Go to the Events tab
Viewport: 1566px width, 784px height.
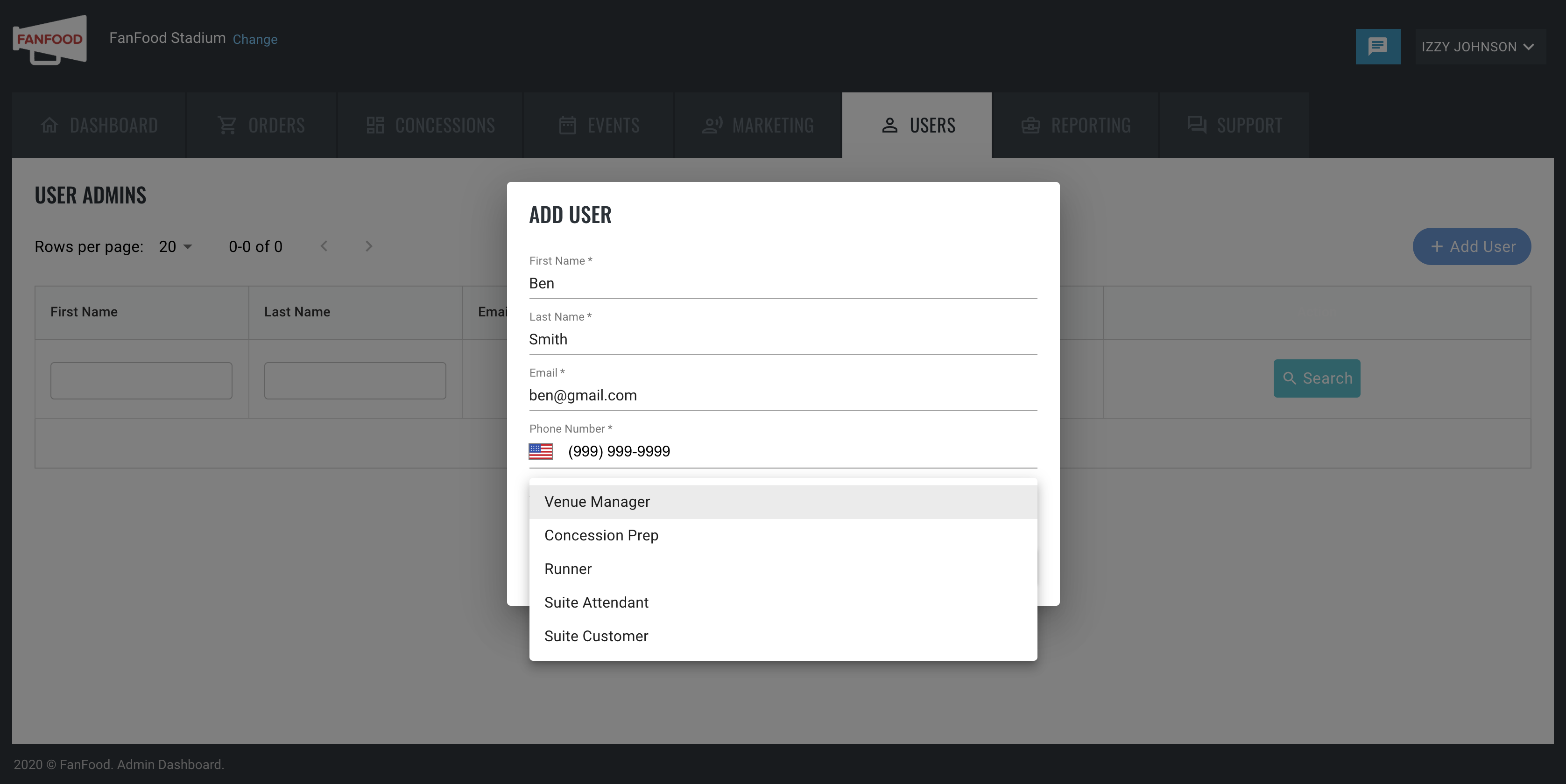[x=599, y=125]
